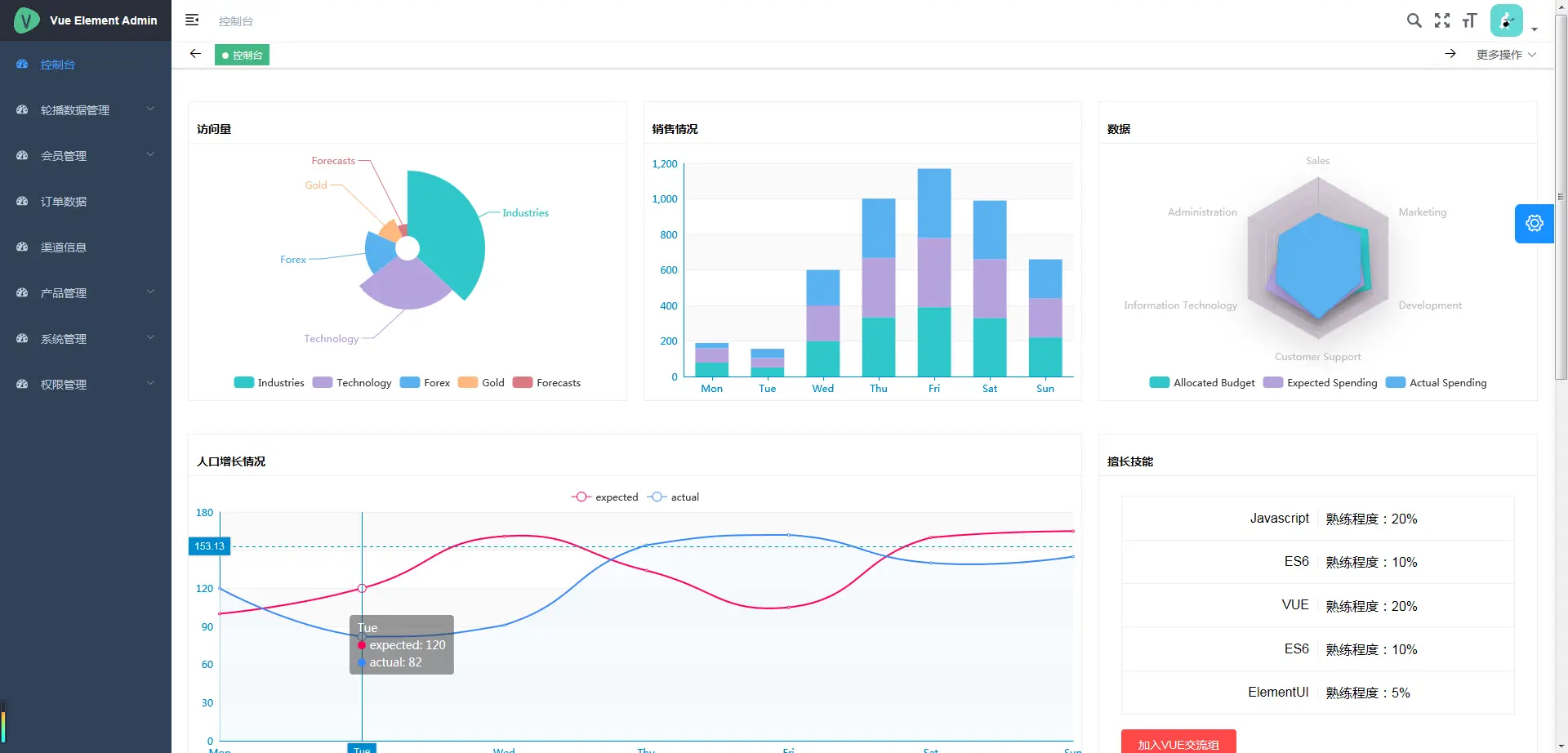Expand 轮播数据管理 sidebar submenu
The height and width of the screenshot is (753, 1568).
click(86, 110)
